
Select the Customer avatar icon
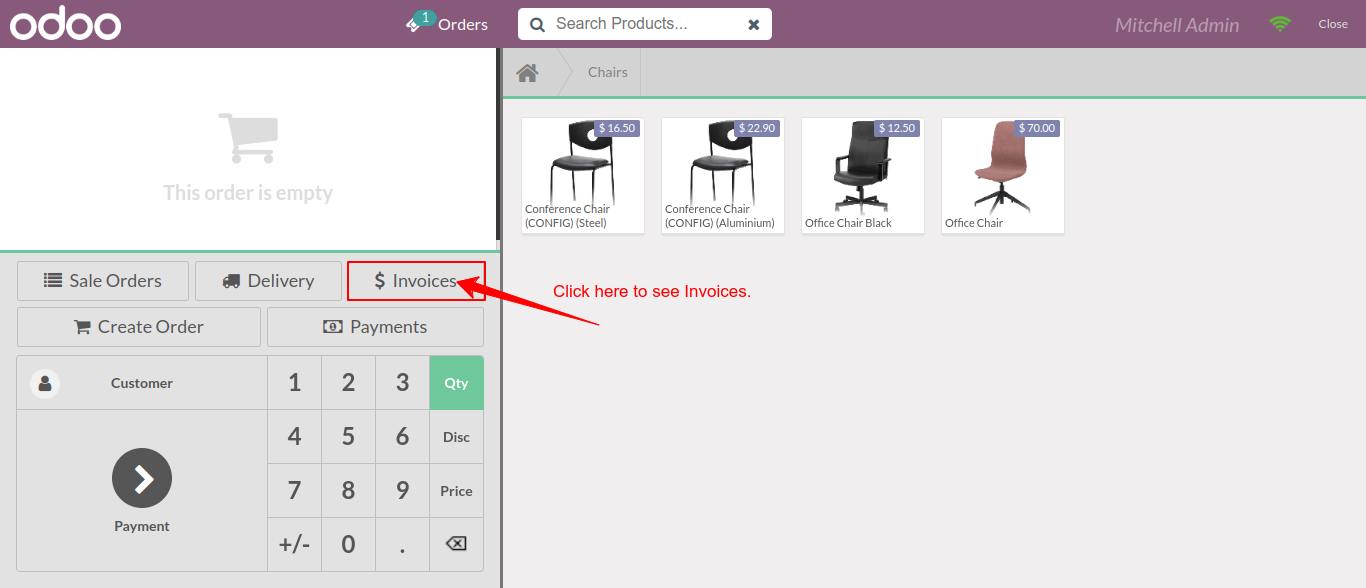point(45,383)
